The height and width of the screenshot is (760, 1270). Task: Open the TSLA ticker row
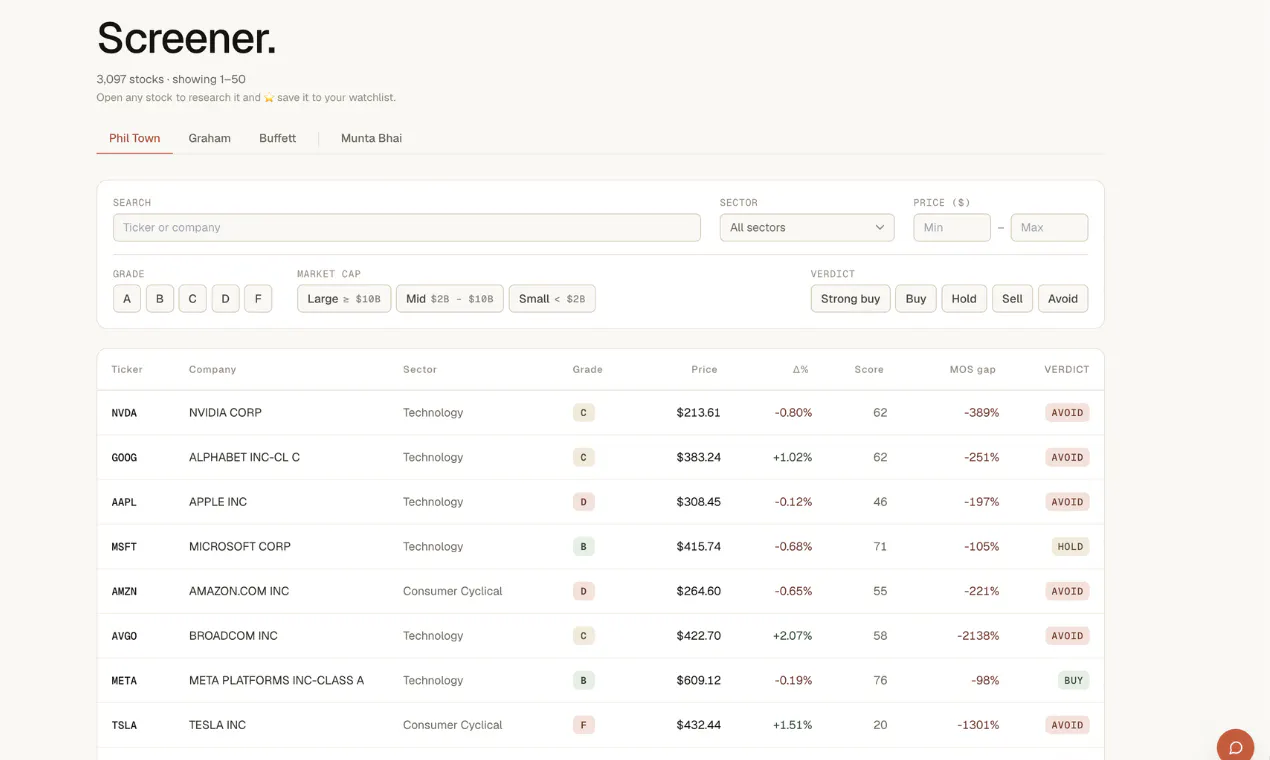coord(600,725)
